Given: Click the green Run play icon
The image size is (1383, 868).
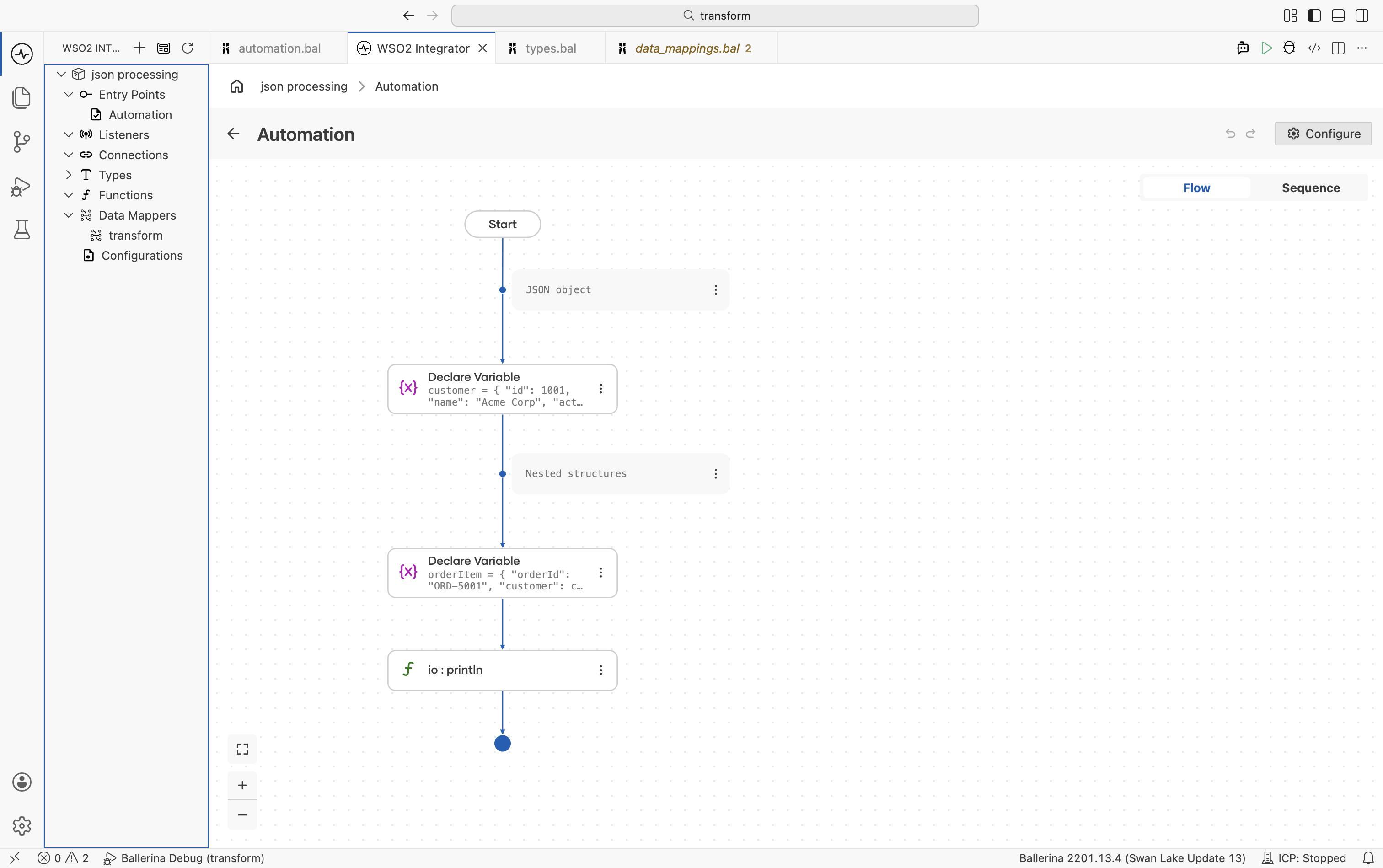Looking at the screenshot, I should (x=1266, y=48).
